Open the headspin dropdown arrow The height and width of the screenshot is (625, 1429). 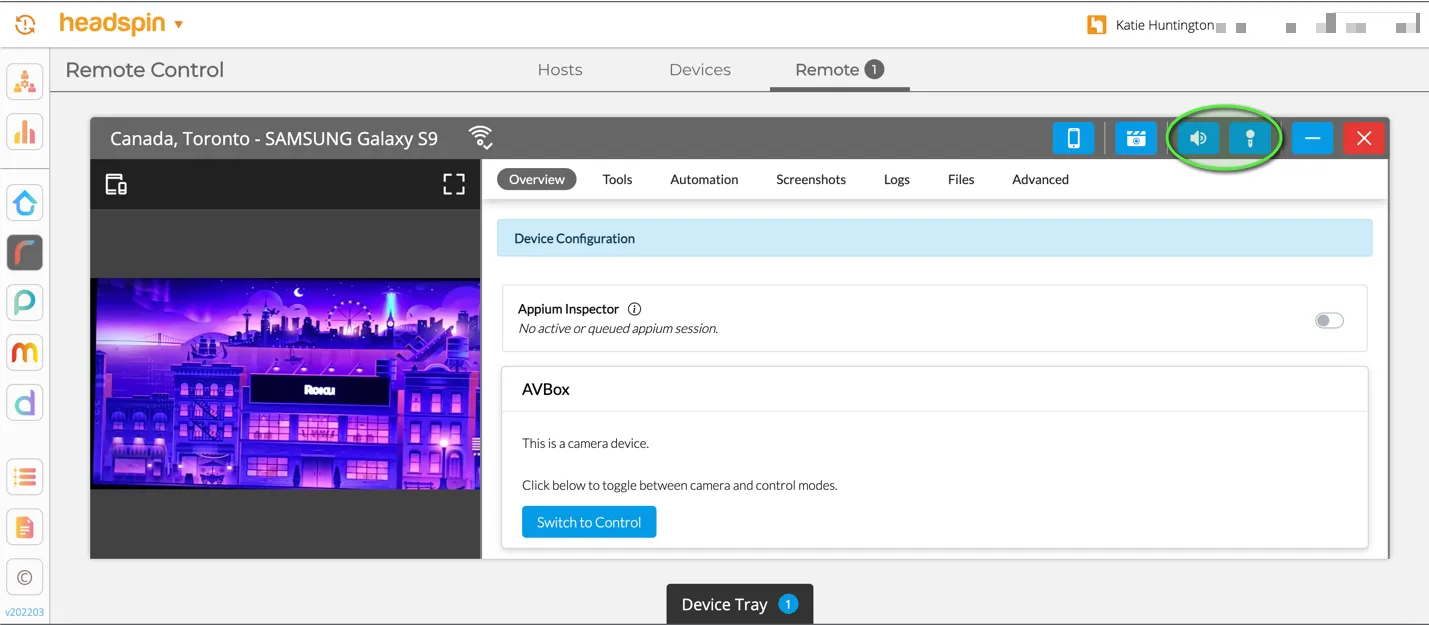coord(178,24)
